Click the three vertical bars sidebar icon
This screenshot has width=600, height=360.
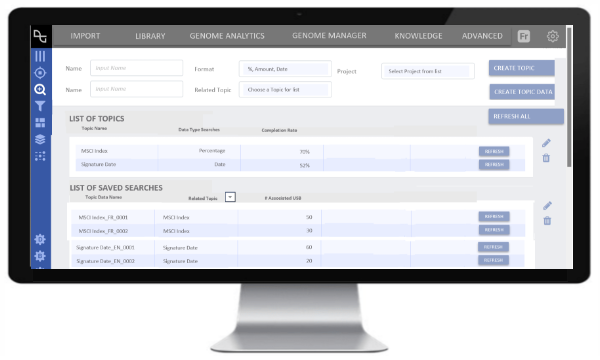point(40,56)
